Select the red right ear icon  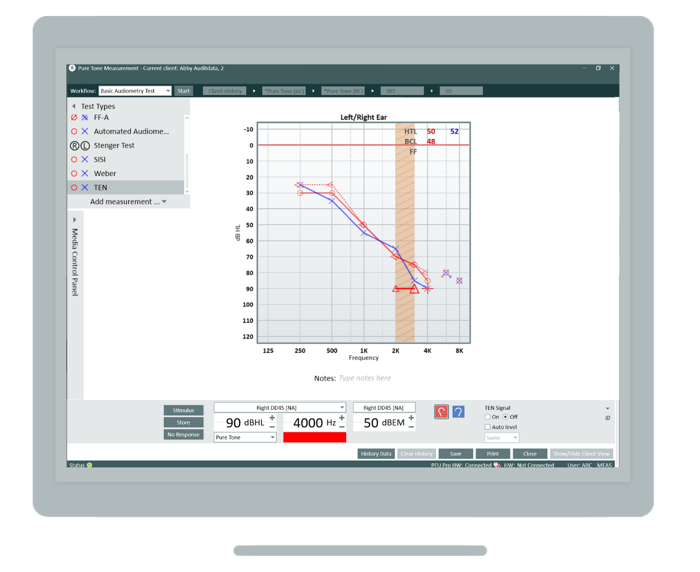(x=441, y=411)
